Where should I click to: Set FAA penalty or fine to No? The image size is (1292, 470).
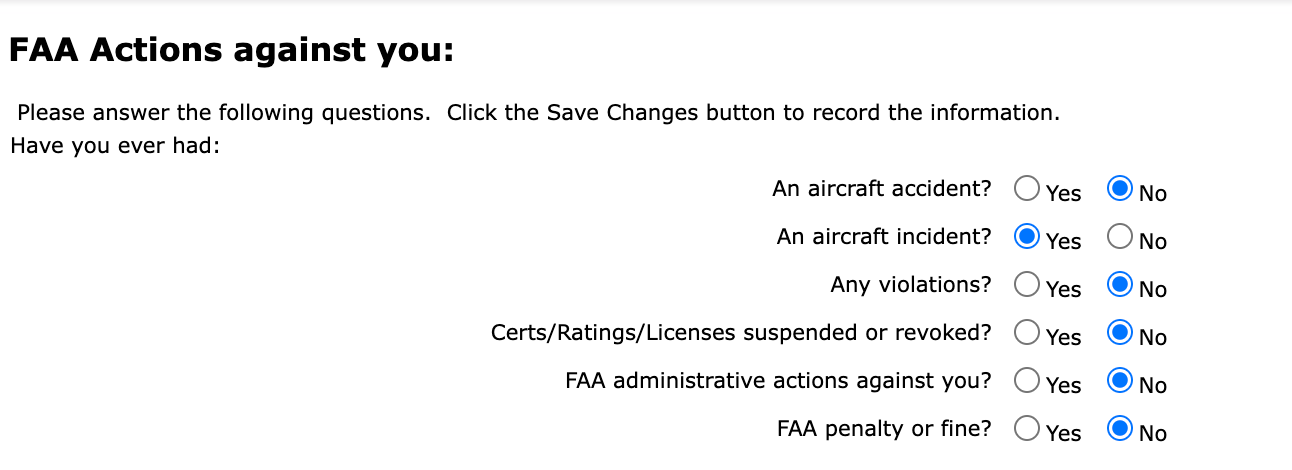(1120, 429)
